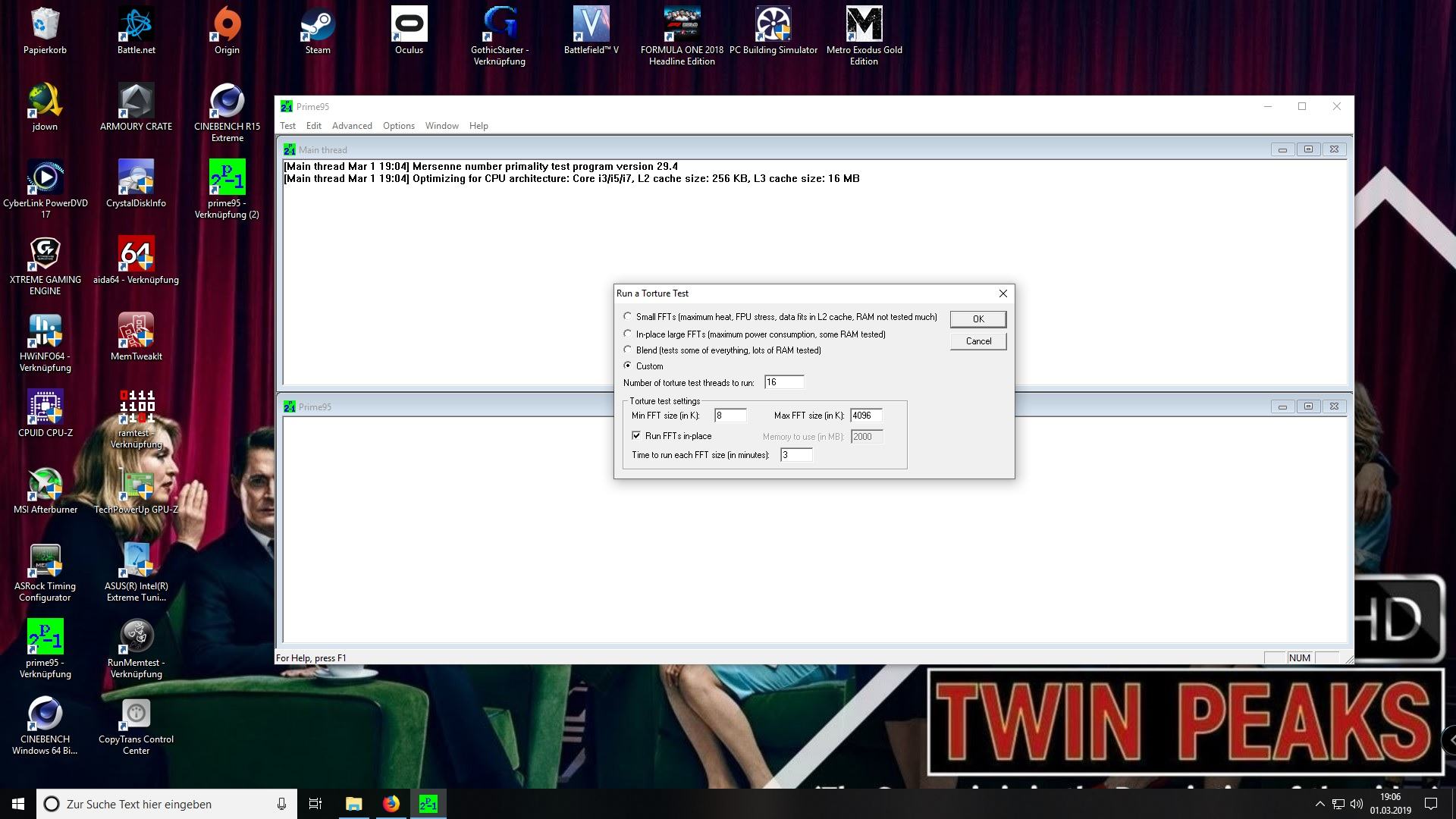Viewport: 1456px width, 819px height.
Task: Close the Run a Torture Test dialog
Action: 1003,293
